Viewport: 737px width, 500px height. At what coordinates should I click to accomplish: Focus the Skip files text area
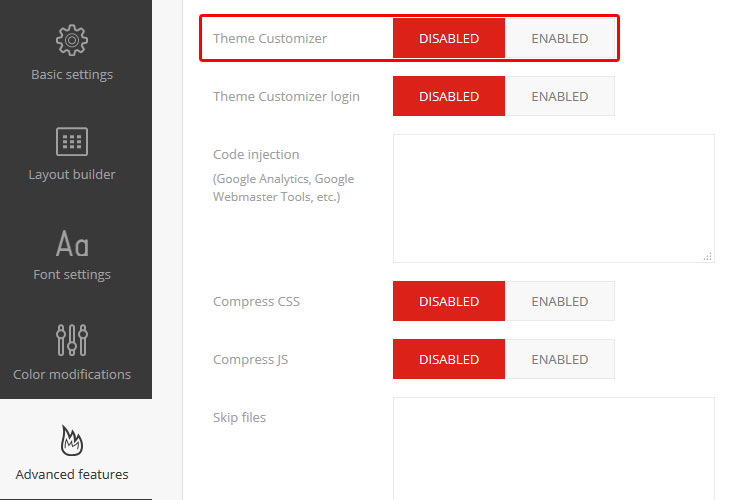click(x=554, y=449)
